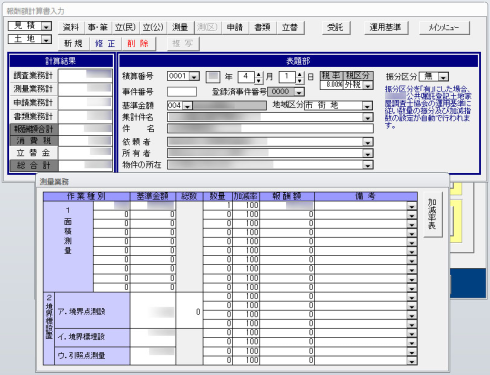Click the 備考 column header
Image resolution: width=490 pixels, height=375 pixels.
tap(366, 196)
